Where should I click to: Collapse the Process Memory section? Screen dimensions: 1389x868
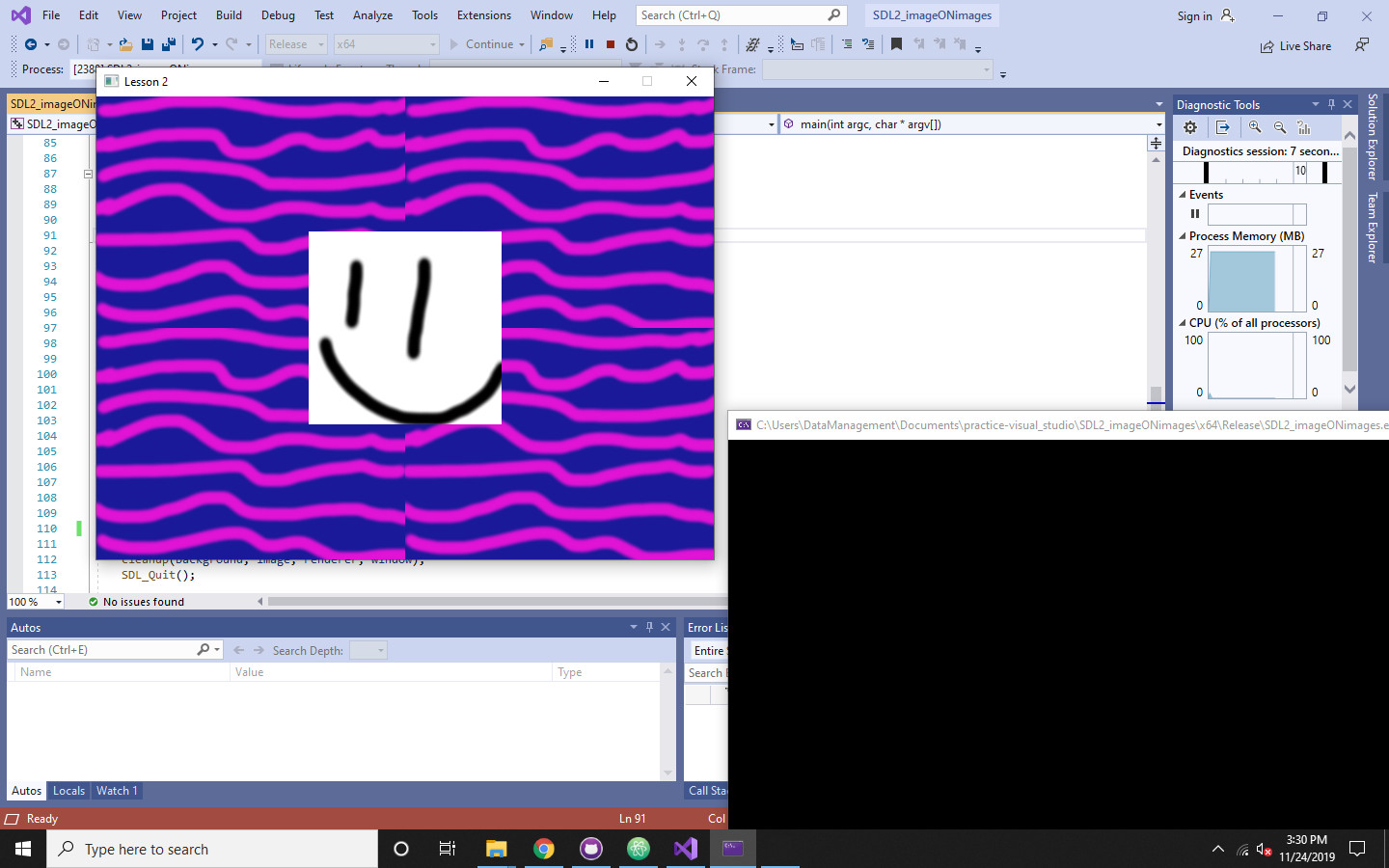[1184, 236]
